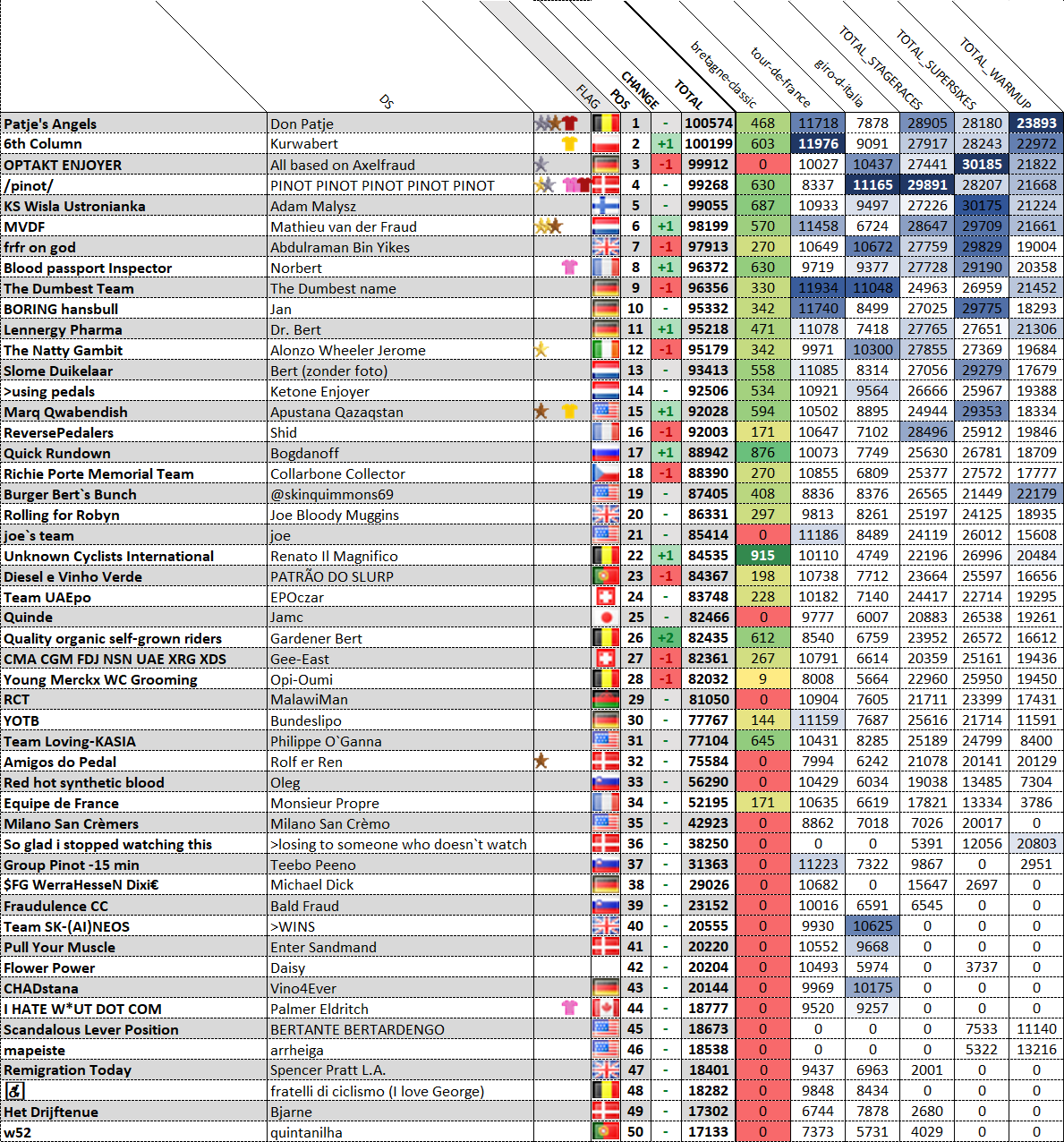The height and width of the screenshot is (1142, 1064).
Task: Click the yellow jersey icon for 6th Column
Action: coord(569,143)
